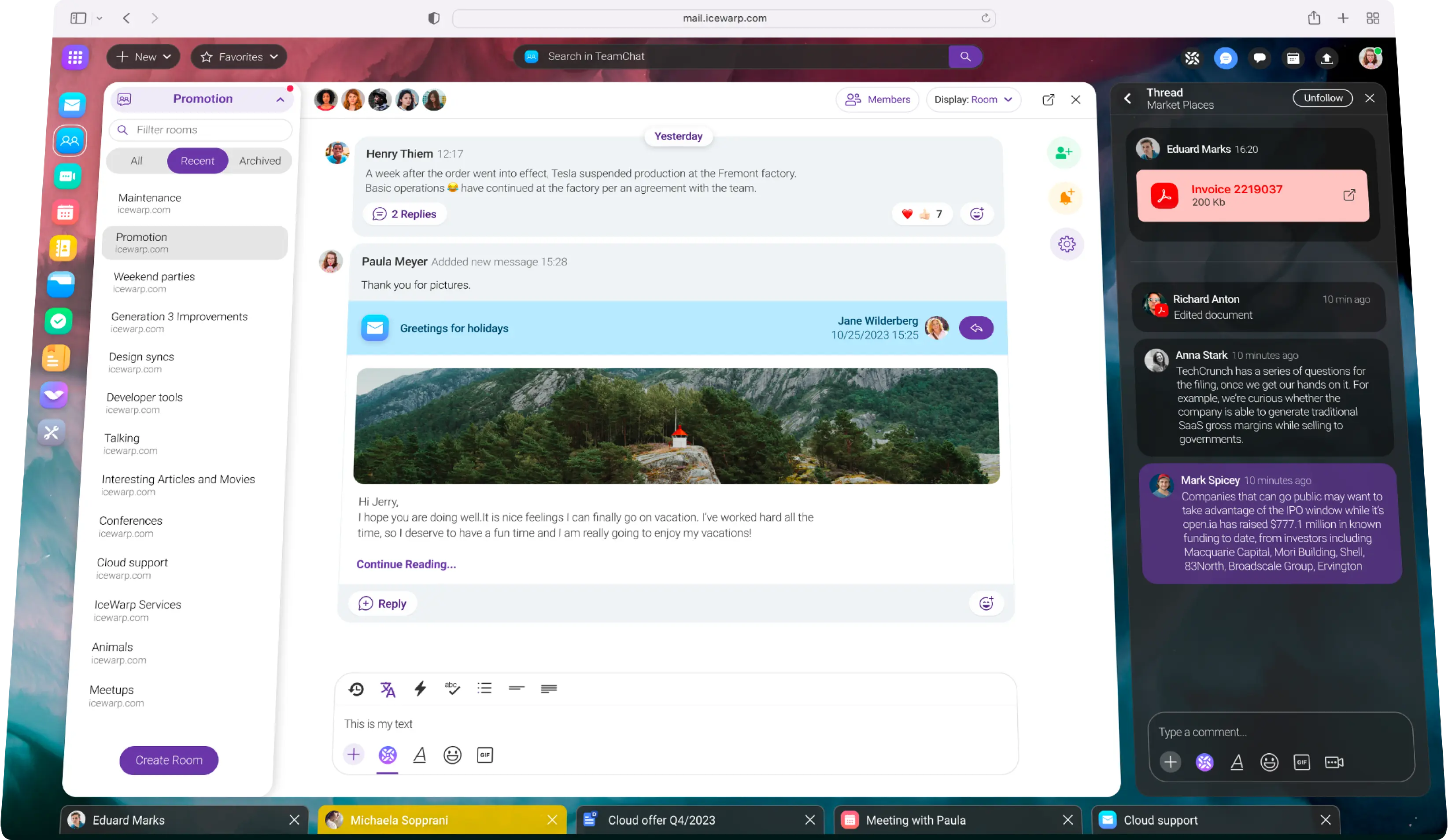Click the translate icon in message composer
Viewport: 1448px width, 840px height.
(x=388, y=689)
